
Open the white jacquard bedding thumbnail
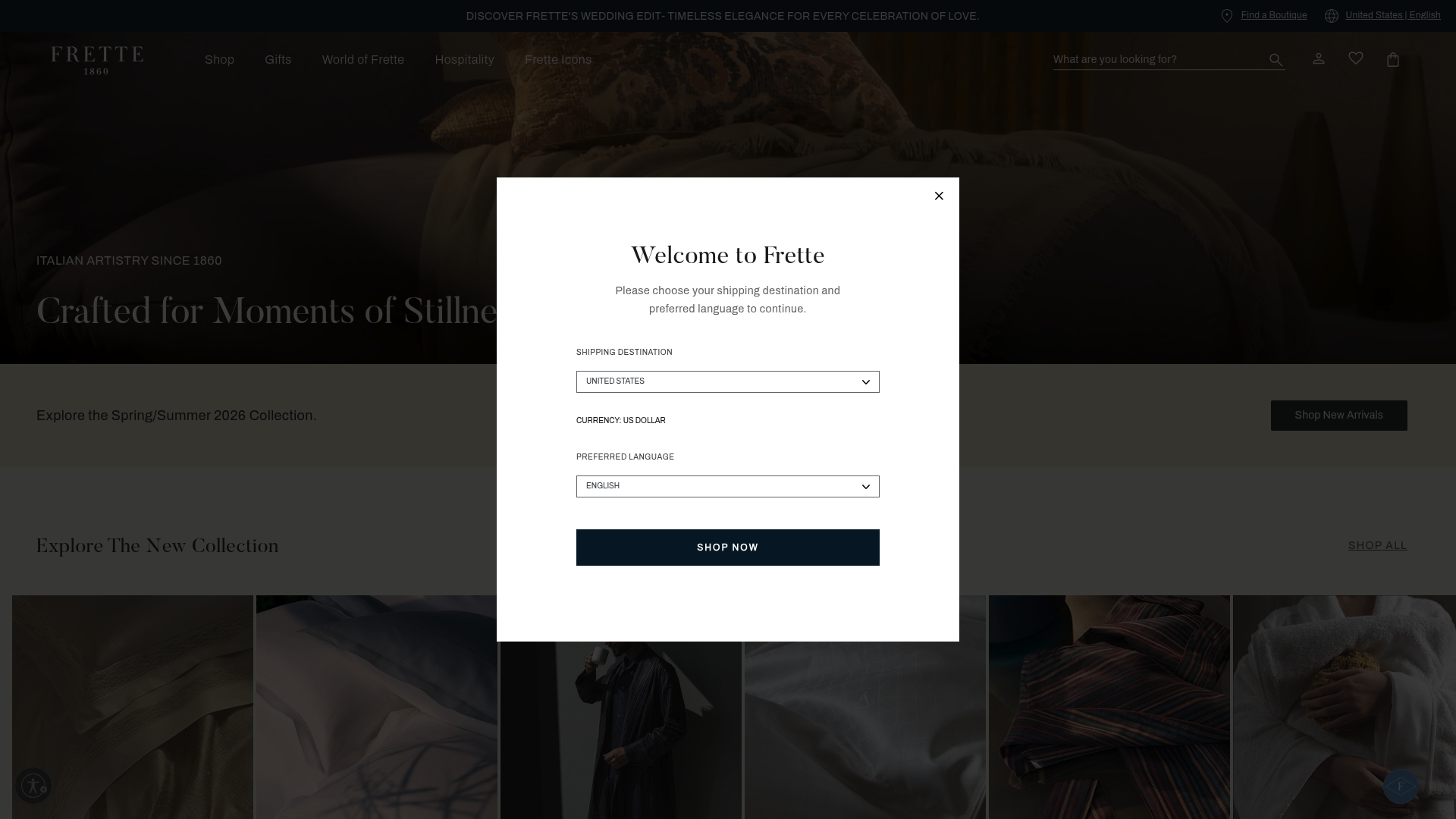click(865, 730)
